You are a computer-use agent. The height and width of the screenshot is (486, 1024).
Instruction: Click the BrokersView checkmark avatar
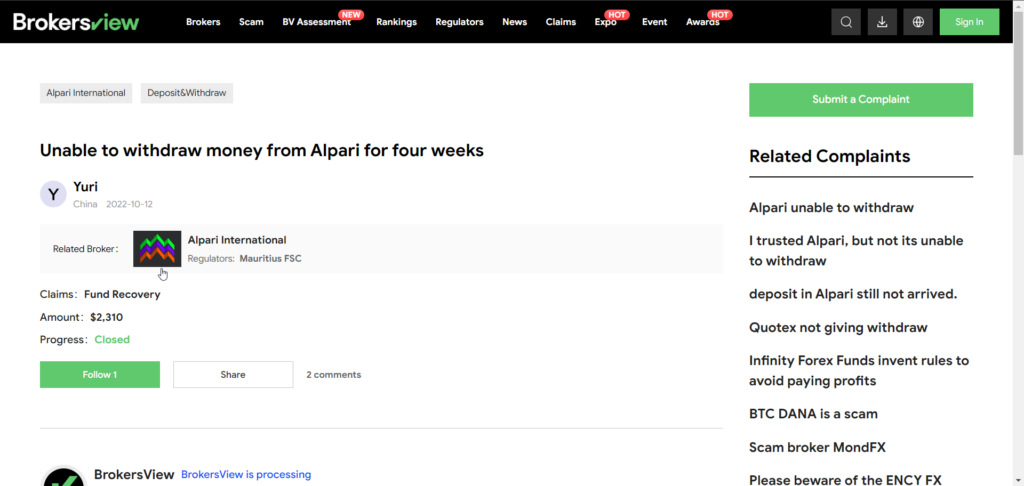[x=64, y=476]
